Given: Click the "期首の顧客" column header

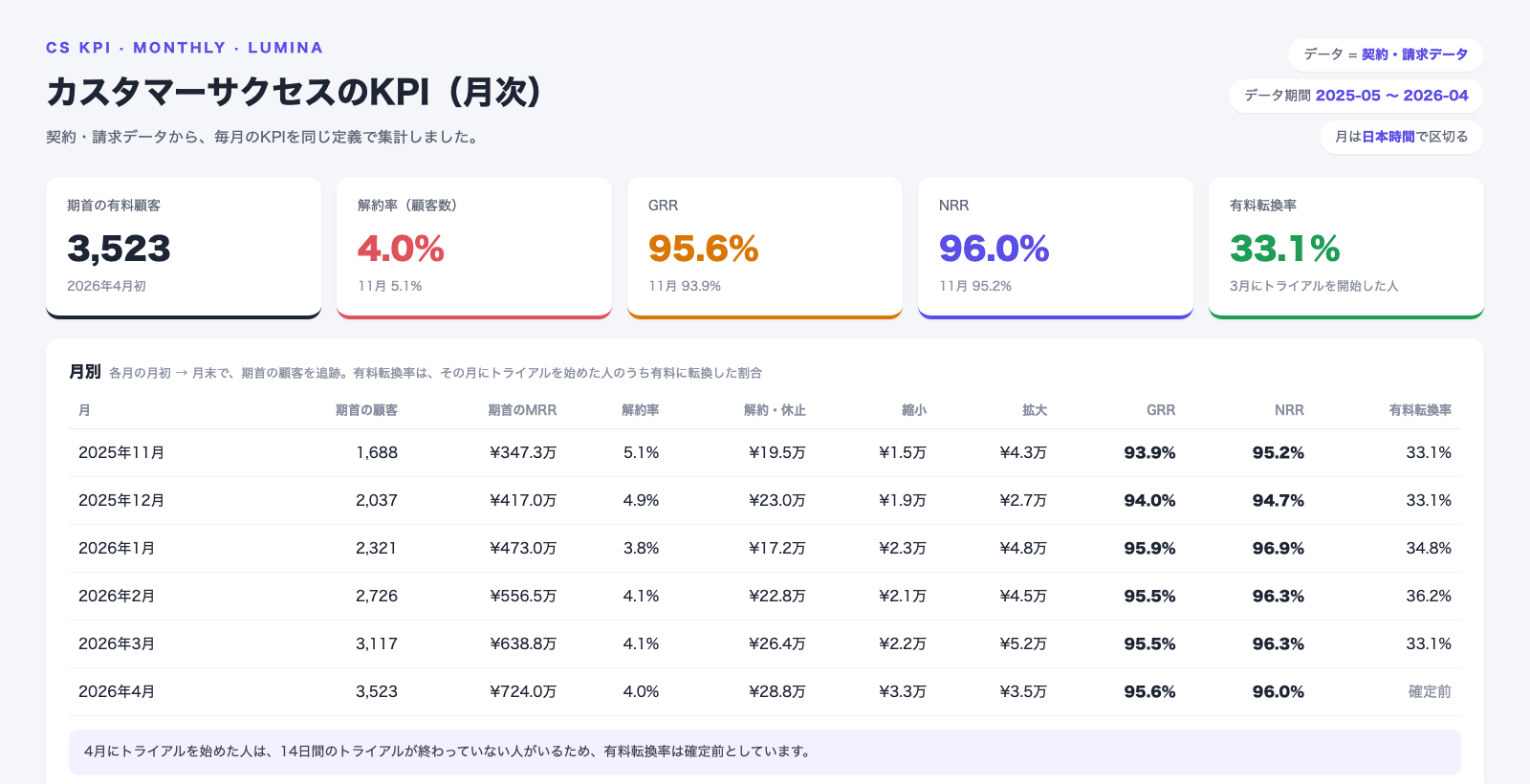Looking at the screenshot, I should pyautogui.click(x=366, y=410).
